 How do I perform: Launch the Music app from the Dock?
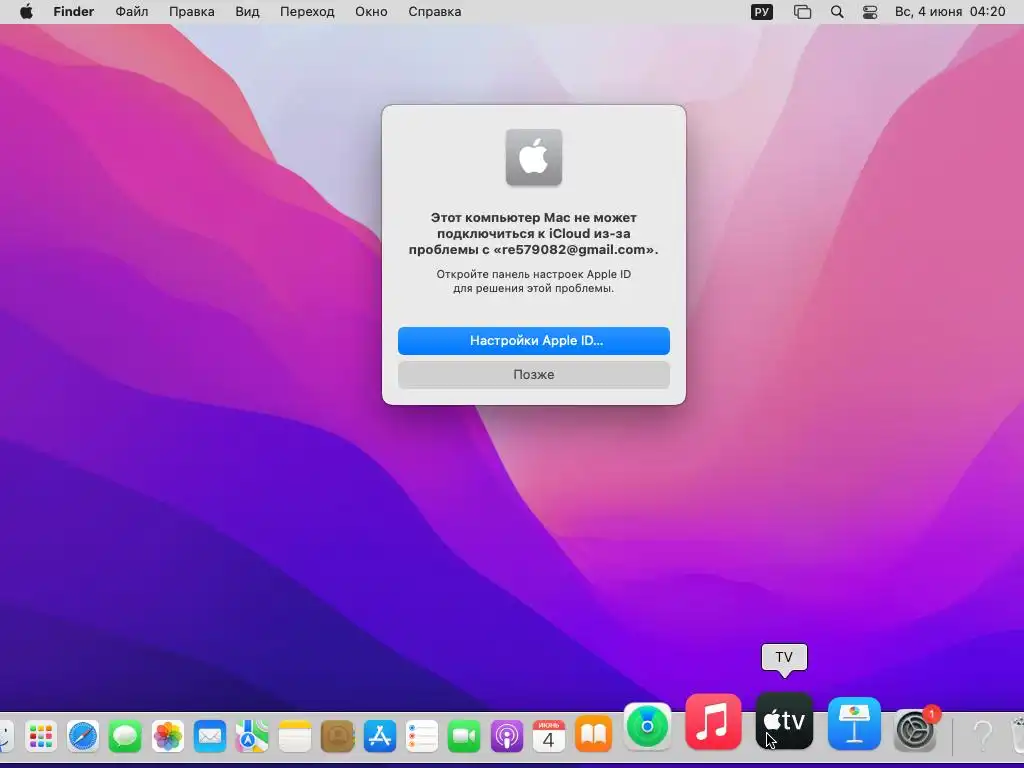pyautogui.click(x=713, y=722)
